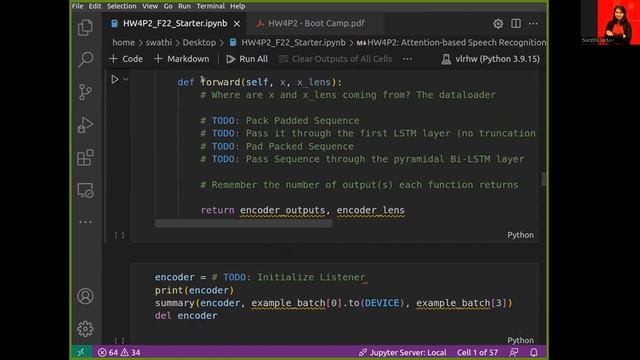Open the Problems panel from the error count 64
Screen dimensions: 640x360
coord(108,352)
